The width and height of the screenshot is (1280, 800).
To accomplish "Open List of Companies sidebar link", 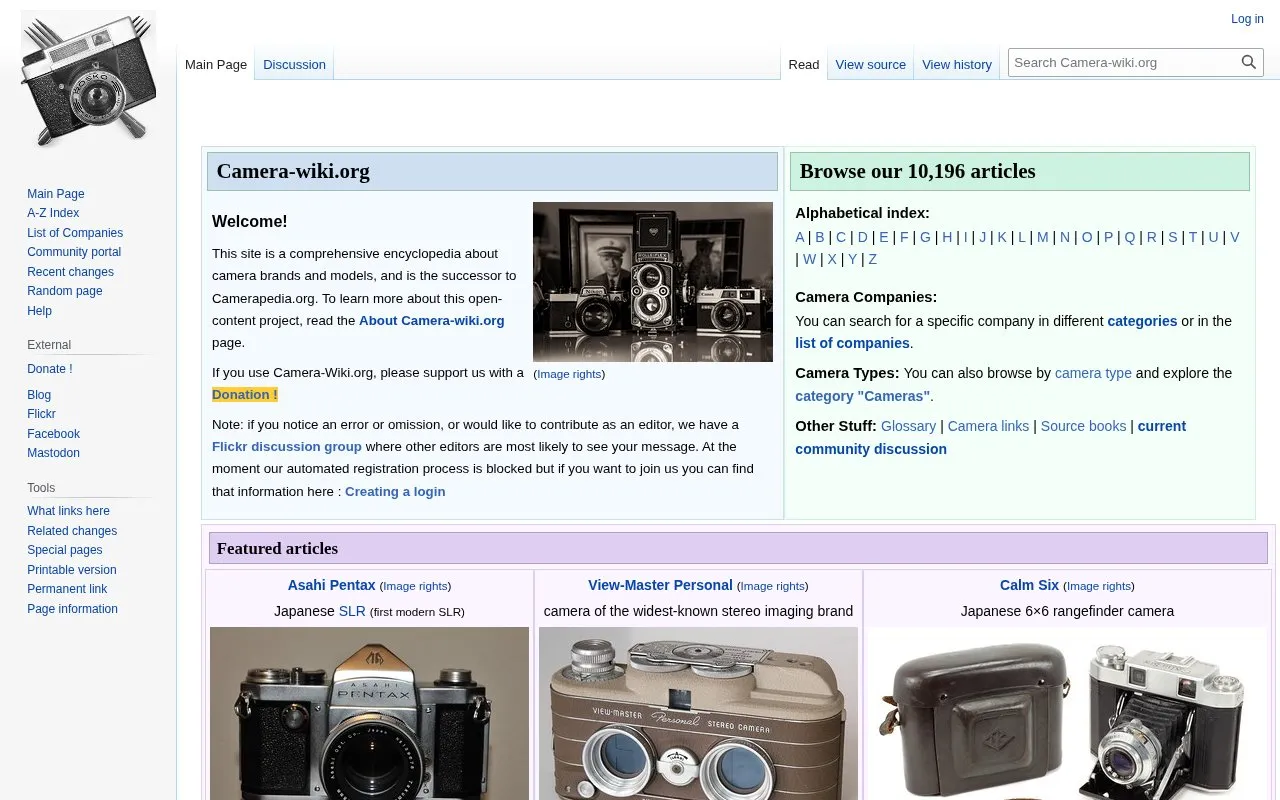I will 75,233.
